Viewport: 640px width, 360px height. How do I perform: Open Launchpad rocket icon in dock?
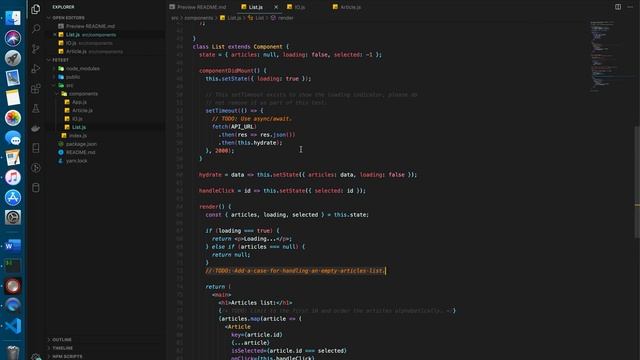tap(13, 58)
